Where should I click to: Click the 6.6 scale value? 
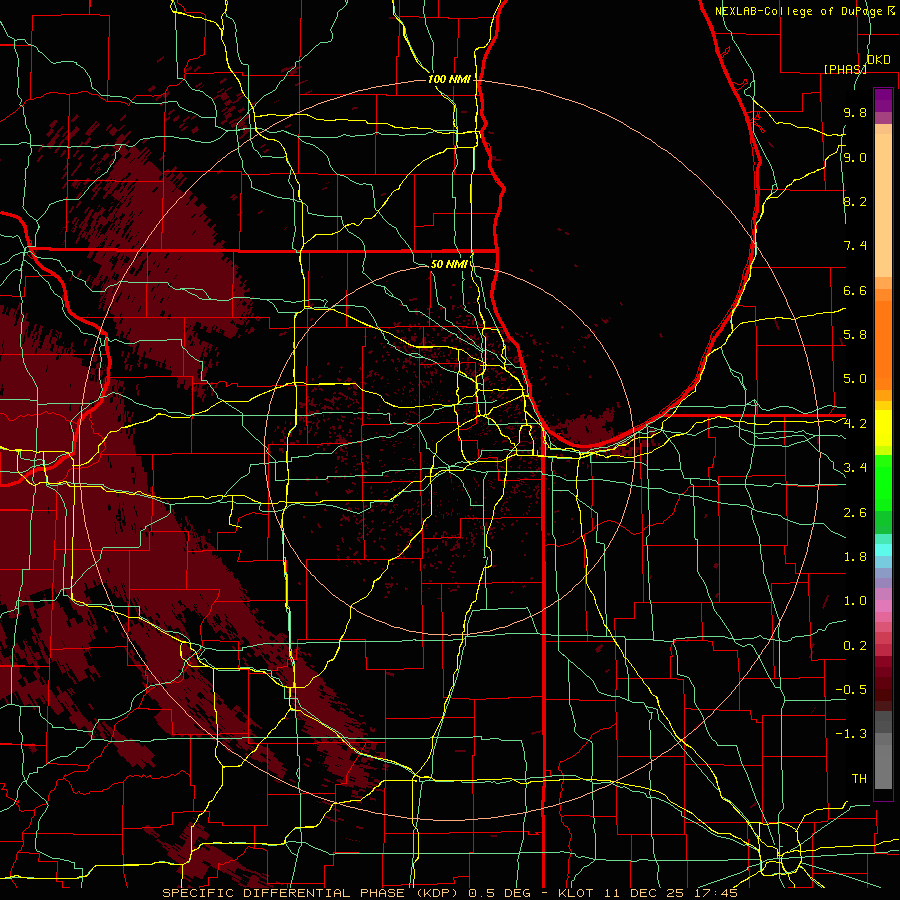855,290
